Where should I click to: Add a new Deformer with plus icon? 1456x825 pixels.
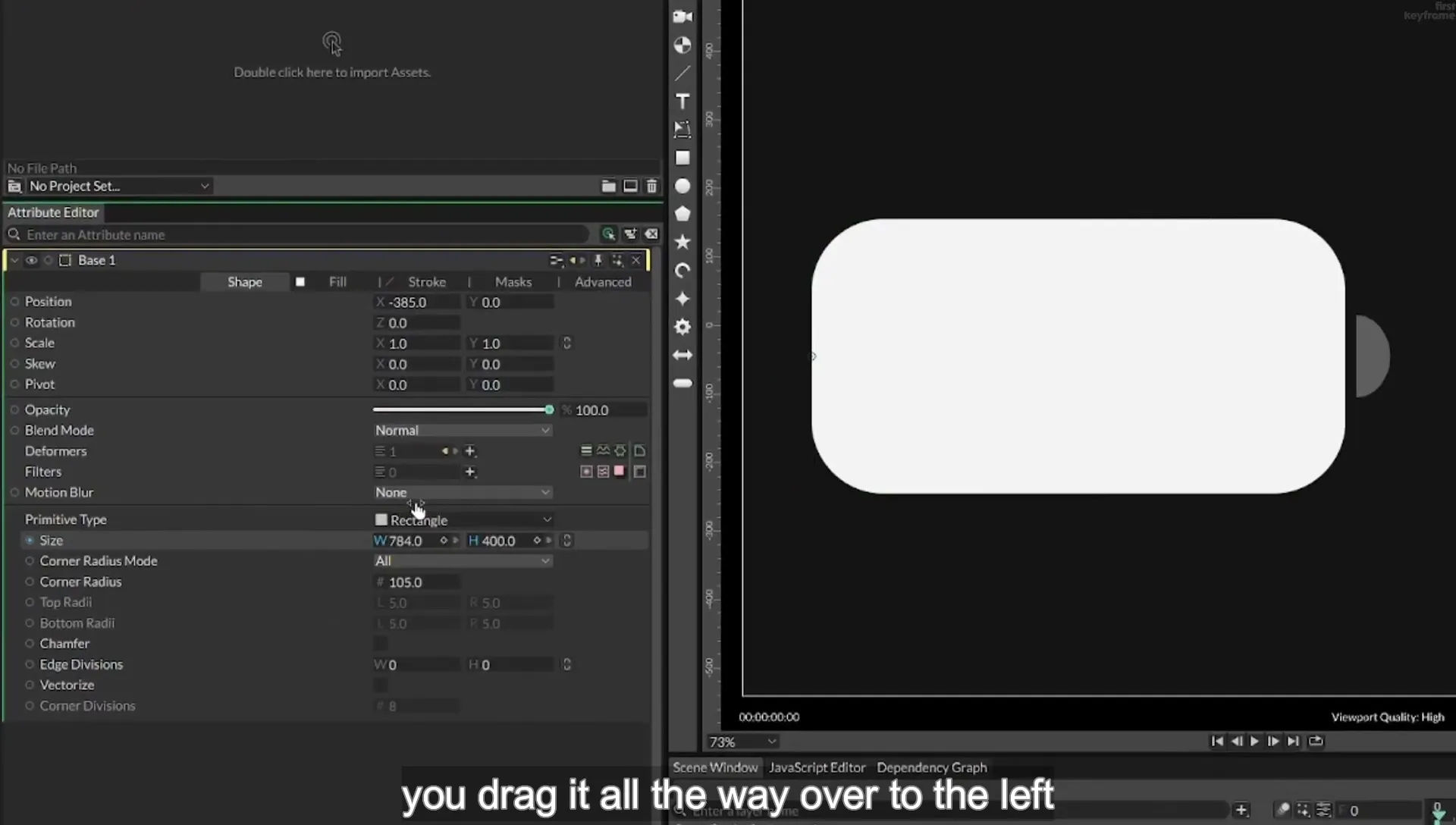coord(470,451)
